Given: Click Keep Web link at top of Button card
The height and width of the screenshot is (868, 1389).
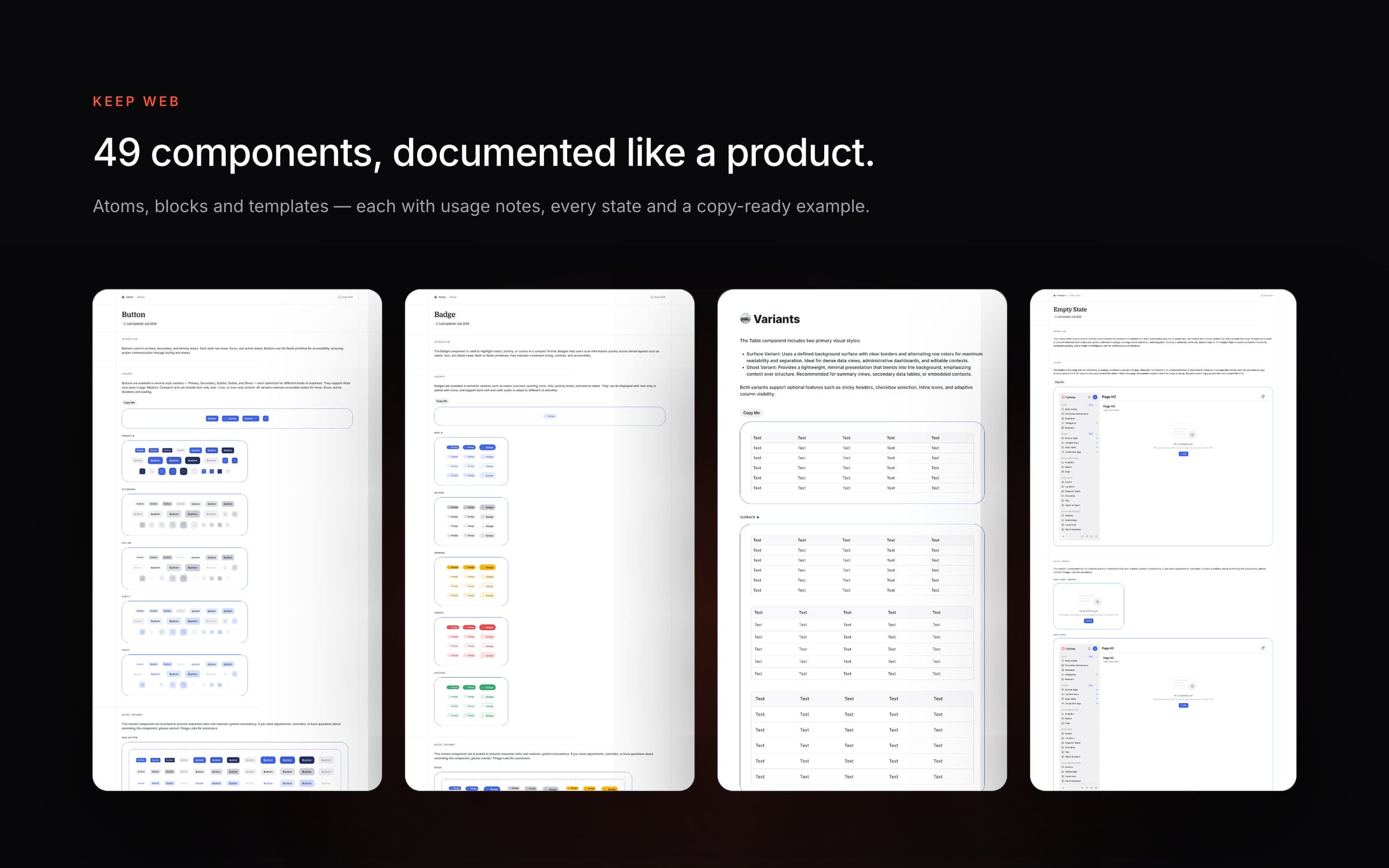Looking at the screenshot, I should pos(346,297).
